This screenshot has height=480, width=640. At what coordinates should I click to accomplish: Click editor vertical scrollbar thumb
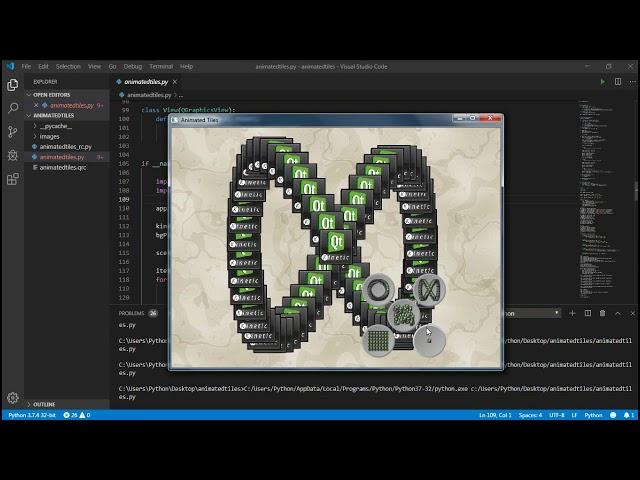coord(636,190)
